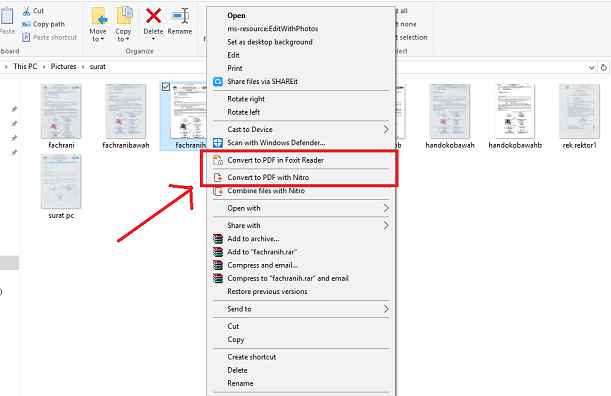The height and width of the screenshot is (396, 611).
Task: Open Move to dropdown arrow
Action: tap(102, 39)
